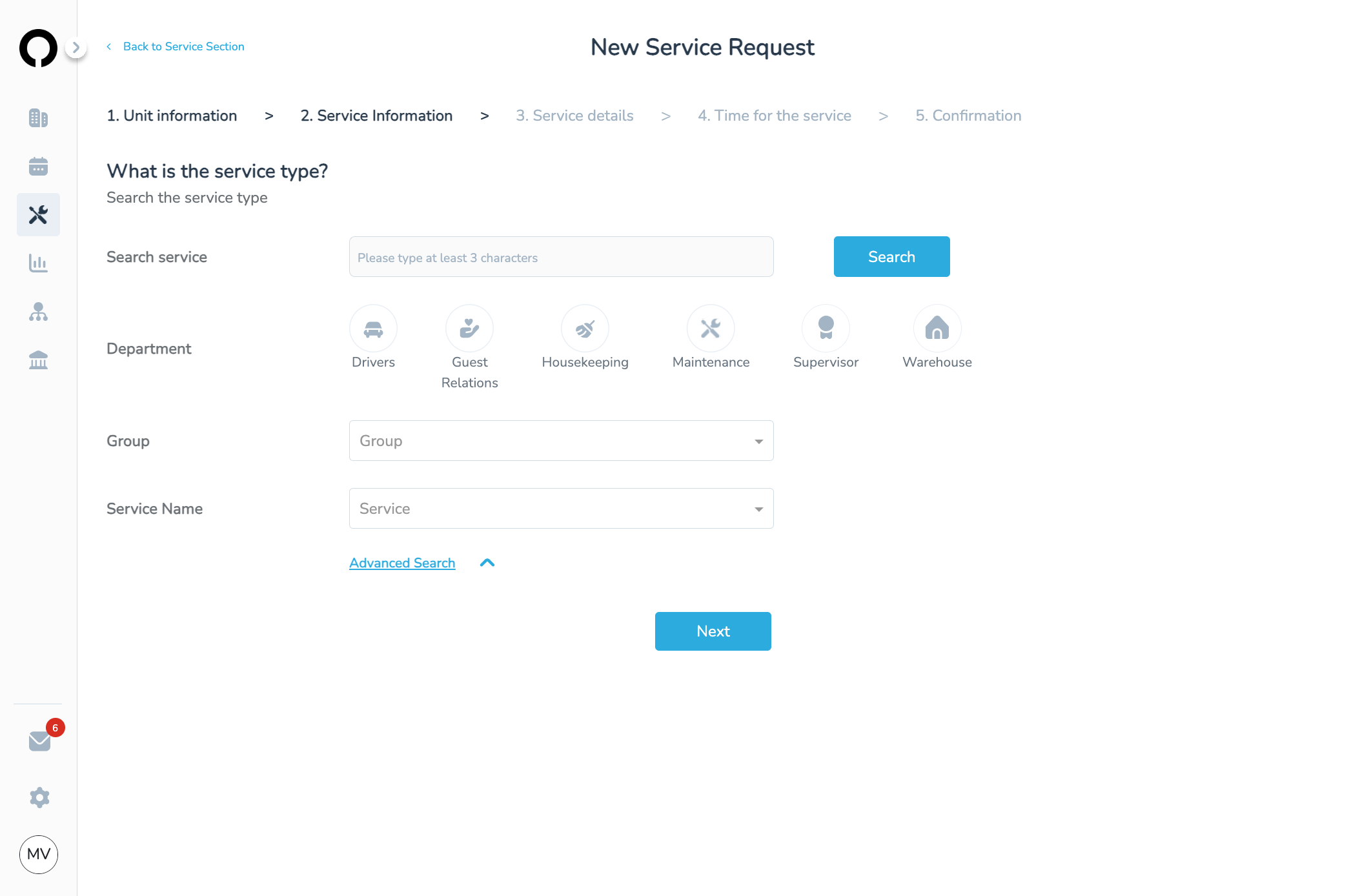Open the tools services icon in the sidebar
Image resolution: width=1349 pixels, height=896 pixels.
coord(38,214)
